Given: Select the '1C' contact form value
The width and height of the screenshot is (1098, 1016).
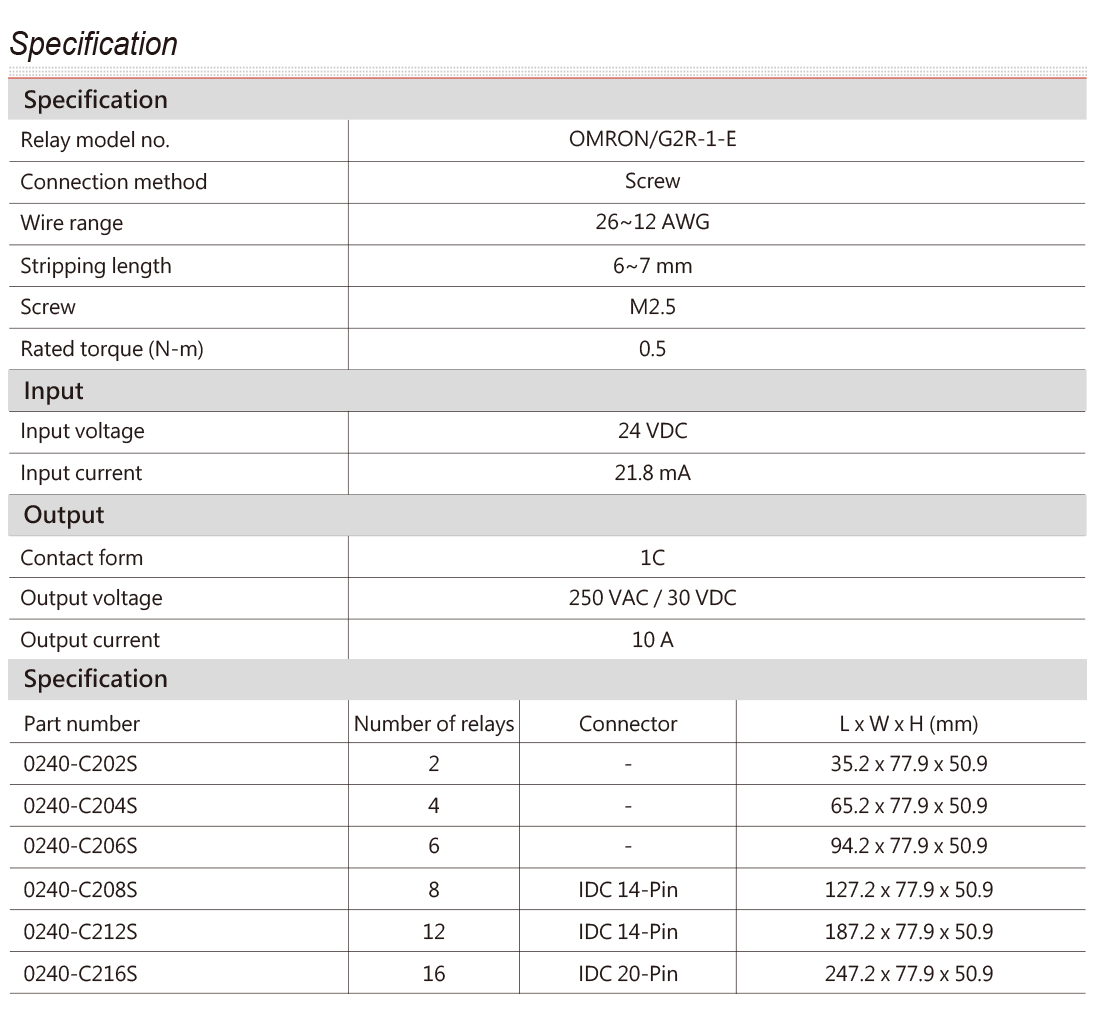Looking at the screenshot, I should 652,558.
